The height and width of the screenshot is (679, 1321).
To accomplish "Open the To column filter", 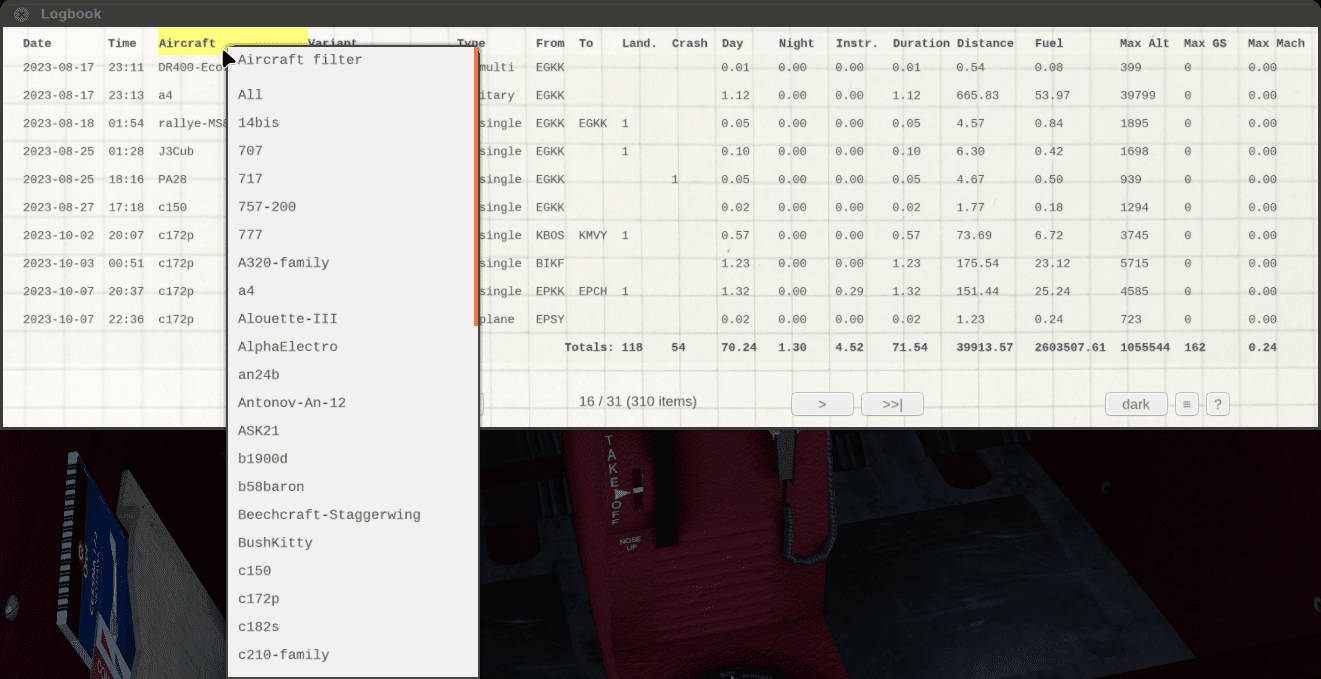I will pos(586,43).
